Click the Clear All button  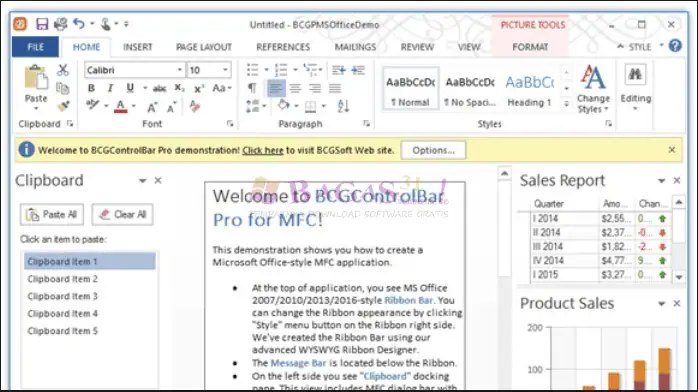(122, 214)
